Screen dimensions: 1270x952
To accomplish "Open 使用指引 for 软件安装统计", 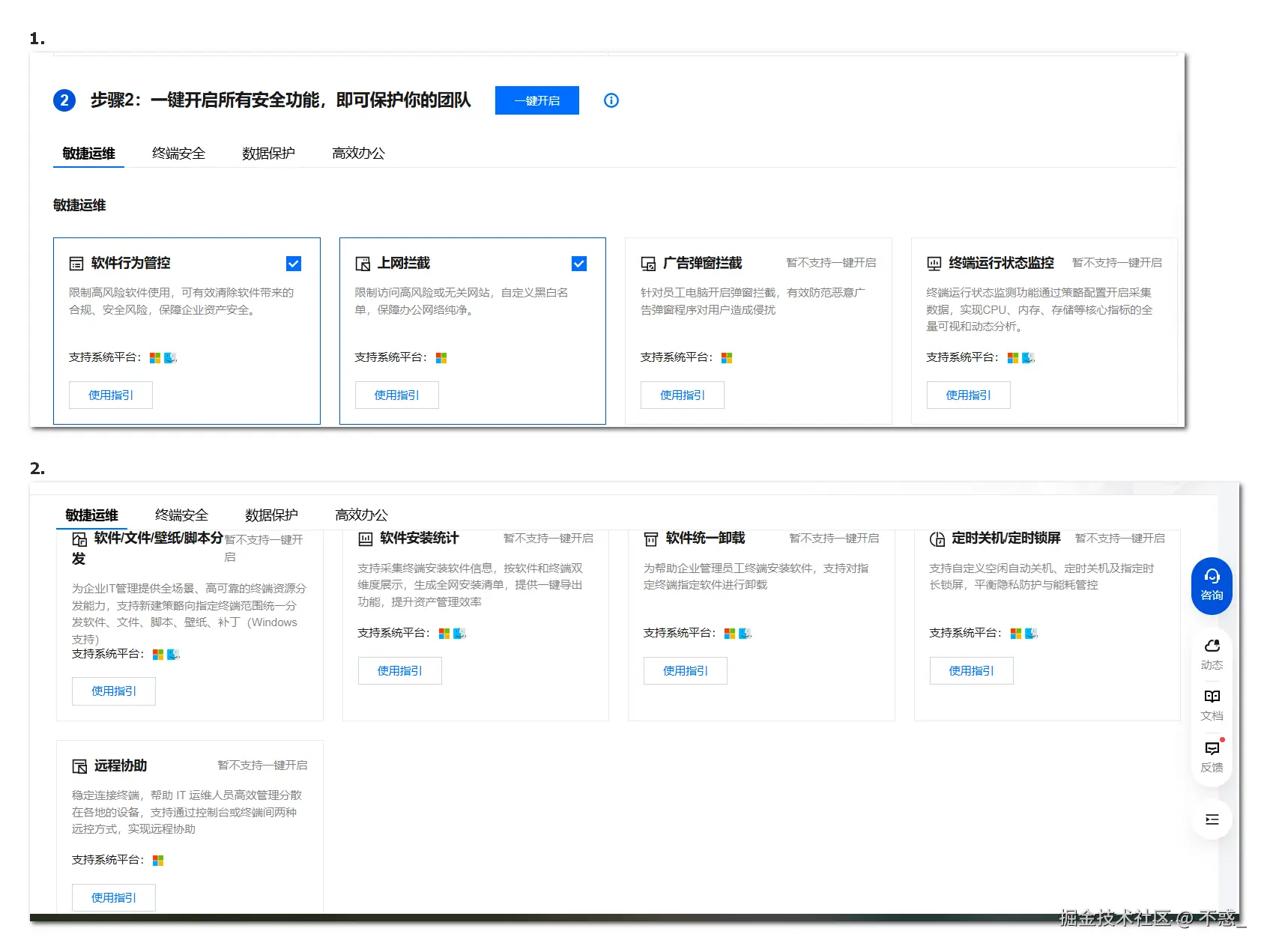I will pos(400,670).
